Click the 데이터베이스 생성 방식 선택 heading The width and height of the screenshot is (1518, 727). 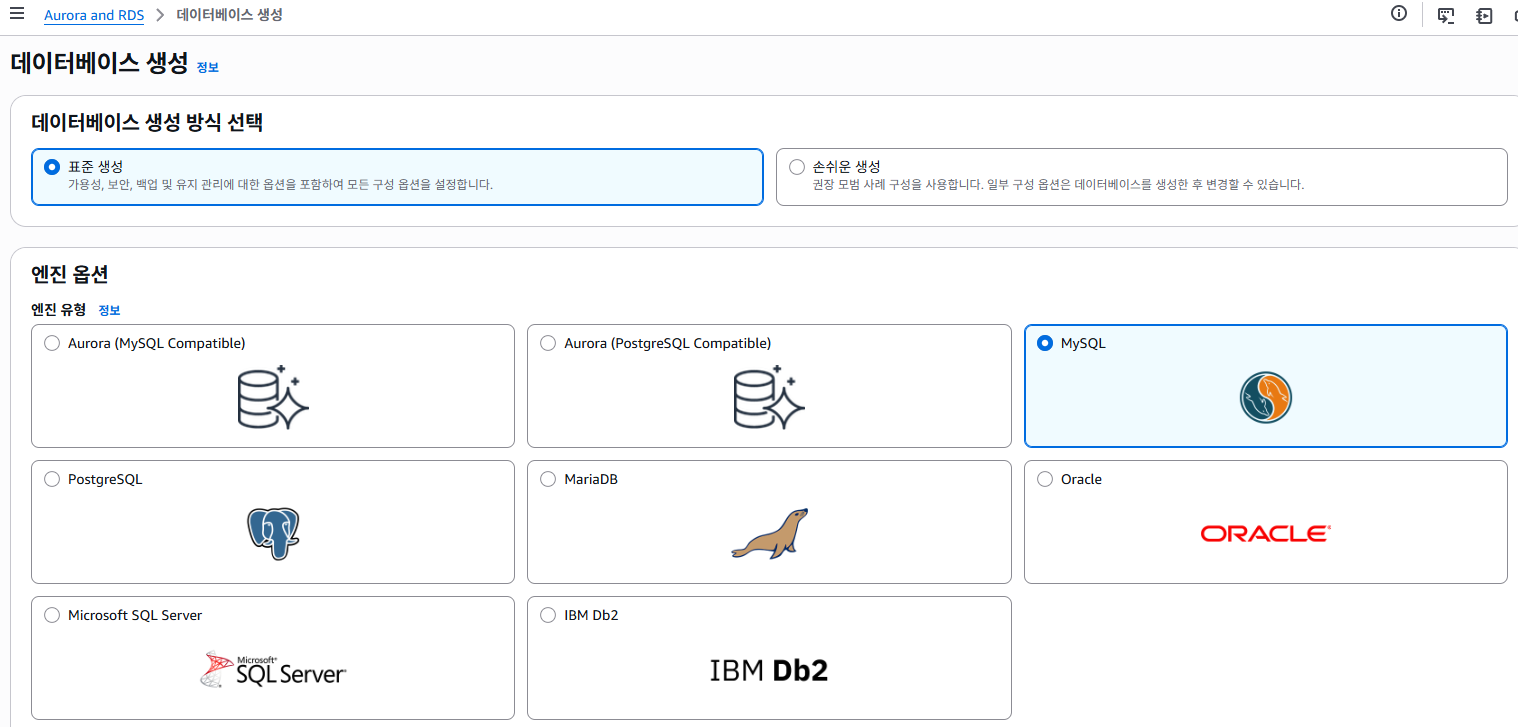coord(147,123)
